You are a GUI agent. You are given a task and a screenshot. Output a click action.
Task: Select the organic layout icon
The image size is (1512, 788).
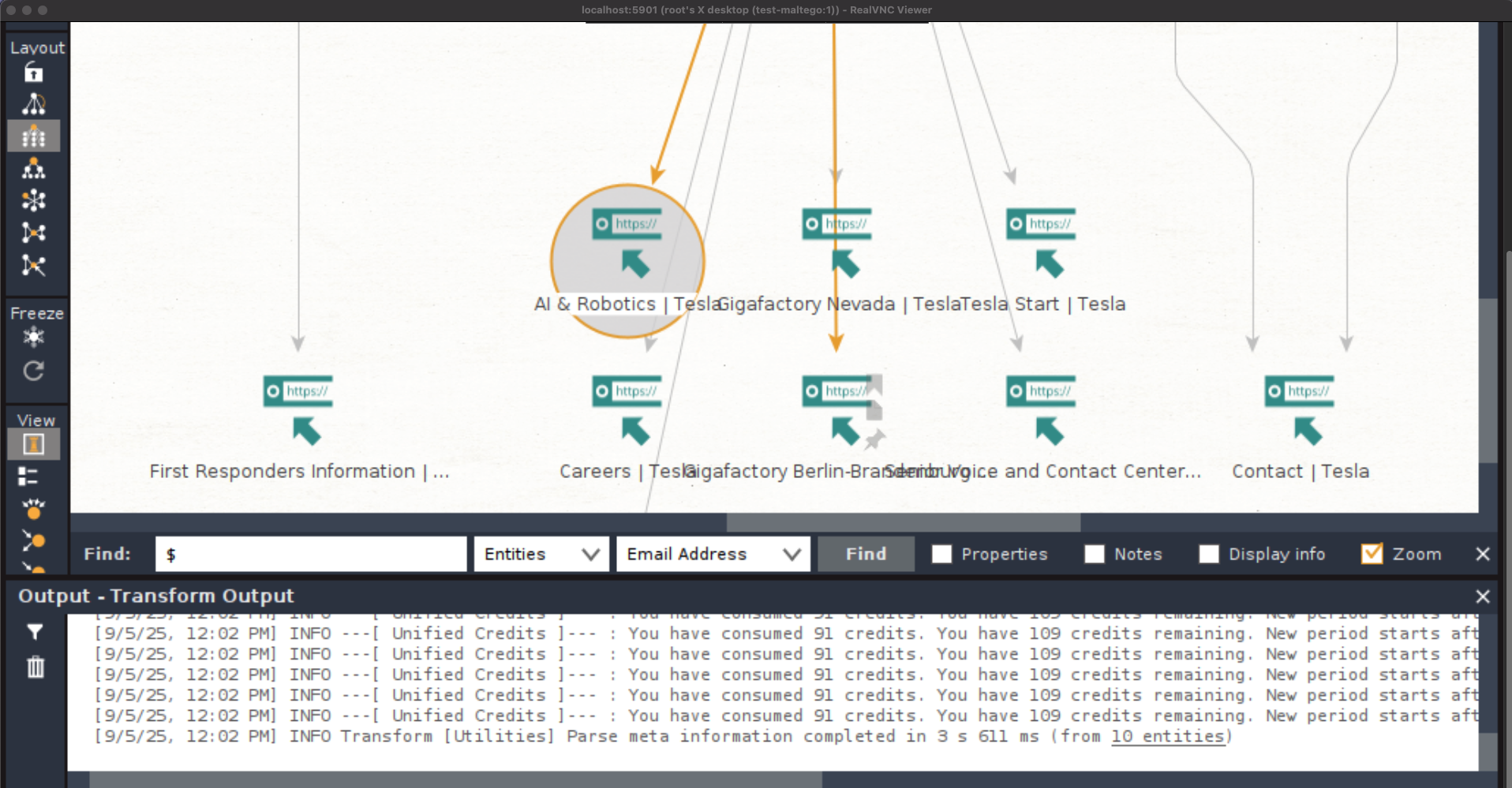click(x=33, y=233)
